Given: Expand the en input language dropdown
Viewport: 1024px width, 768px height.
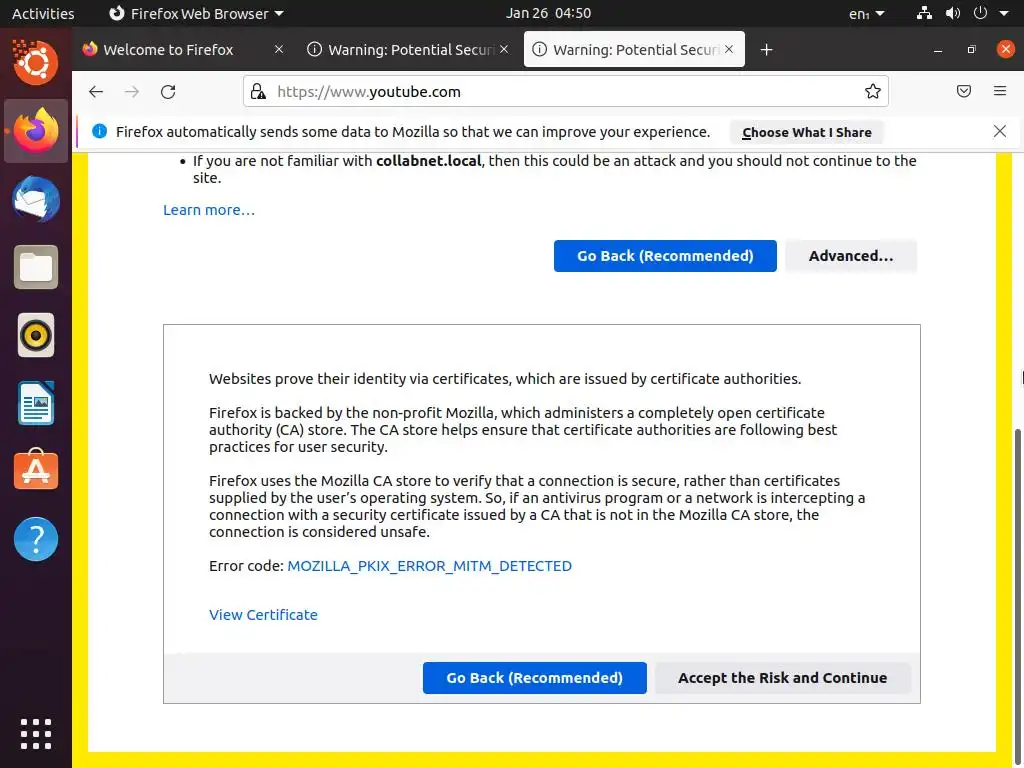Looking at the screenshot, I should (867, 13).
